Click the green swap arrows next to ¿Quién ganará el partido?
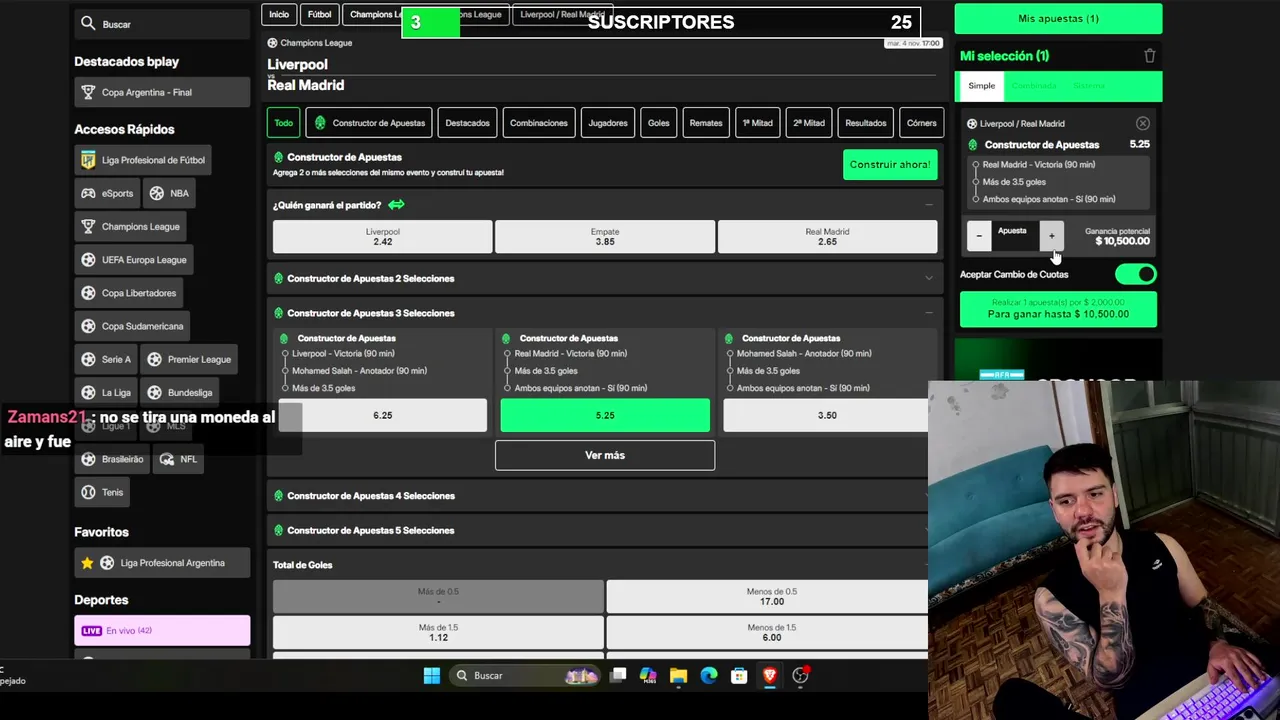The image size is (1280, 720). tap(396, 205)
